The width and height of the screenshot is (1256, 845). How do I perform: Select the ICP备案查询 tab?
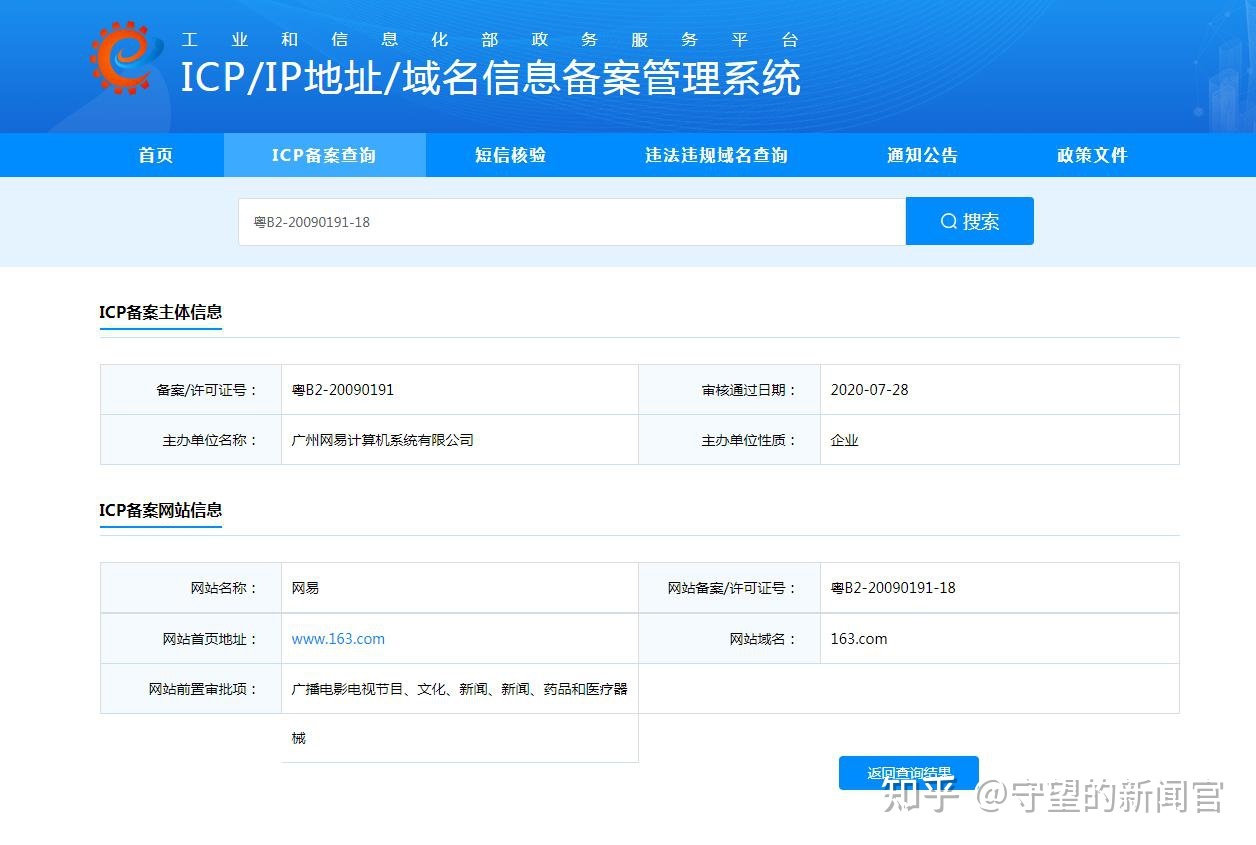point(324,155)
